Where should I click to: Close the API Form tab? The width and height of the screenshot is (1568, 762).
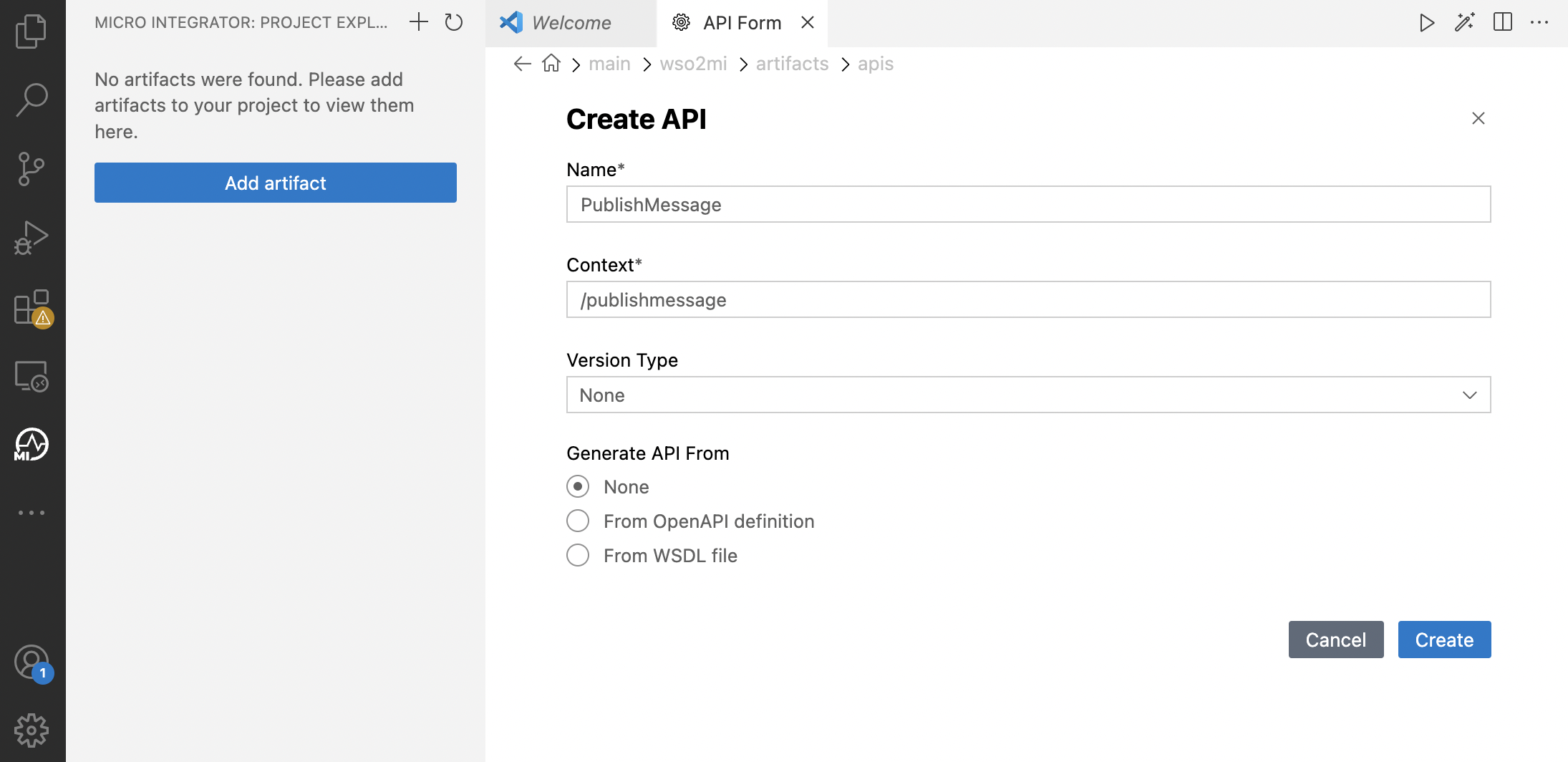pos(808,23)
